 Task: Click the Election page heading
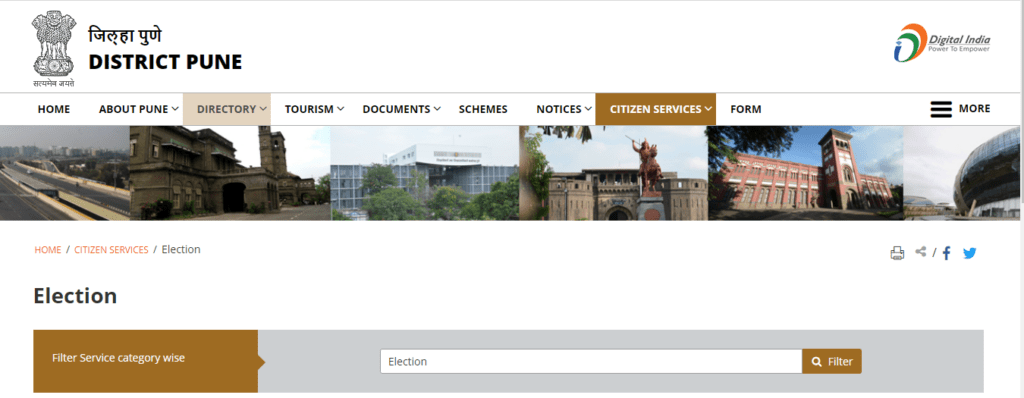[75, 296]
